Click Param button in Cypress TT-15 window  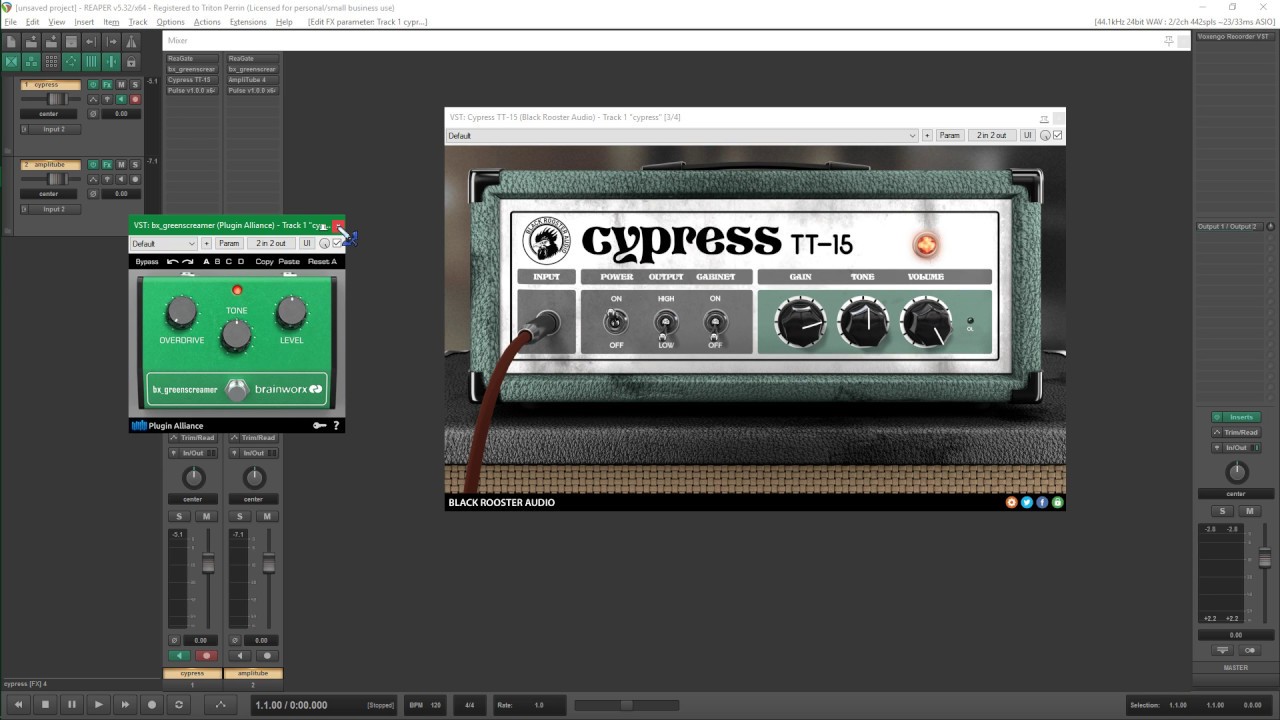(949, 135)
